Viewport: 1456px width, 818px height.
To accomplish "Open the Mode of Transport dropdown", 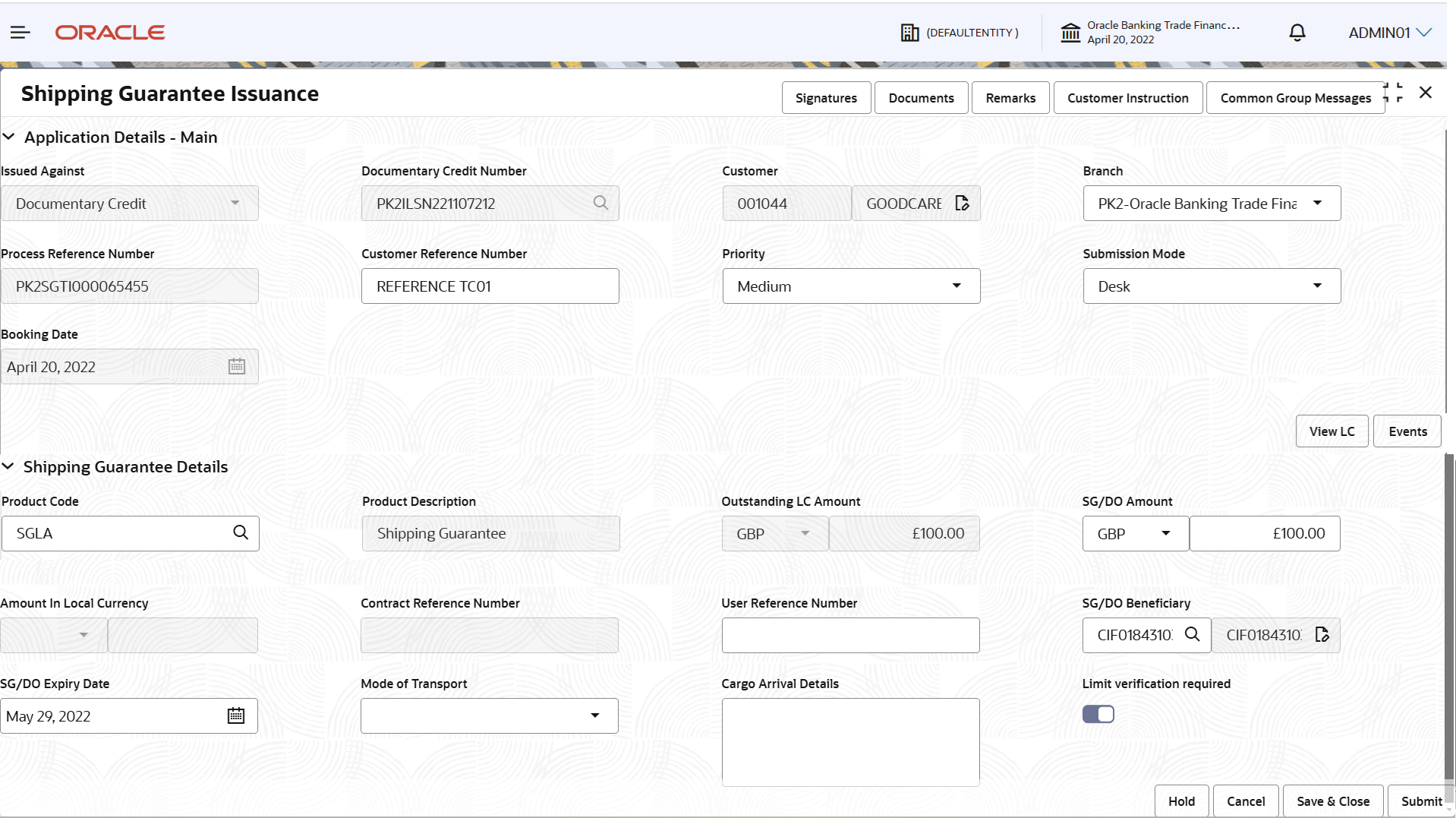I will pyautogui.click(x=595, y=715).
